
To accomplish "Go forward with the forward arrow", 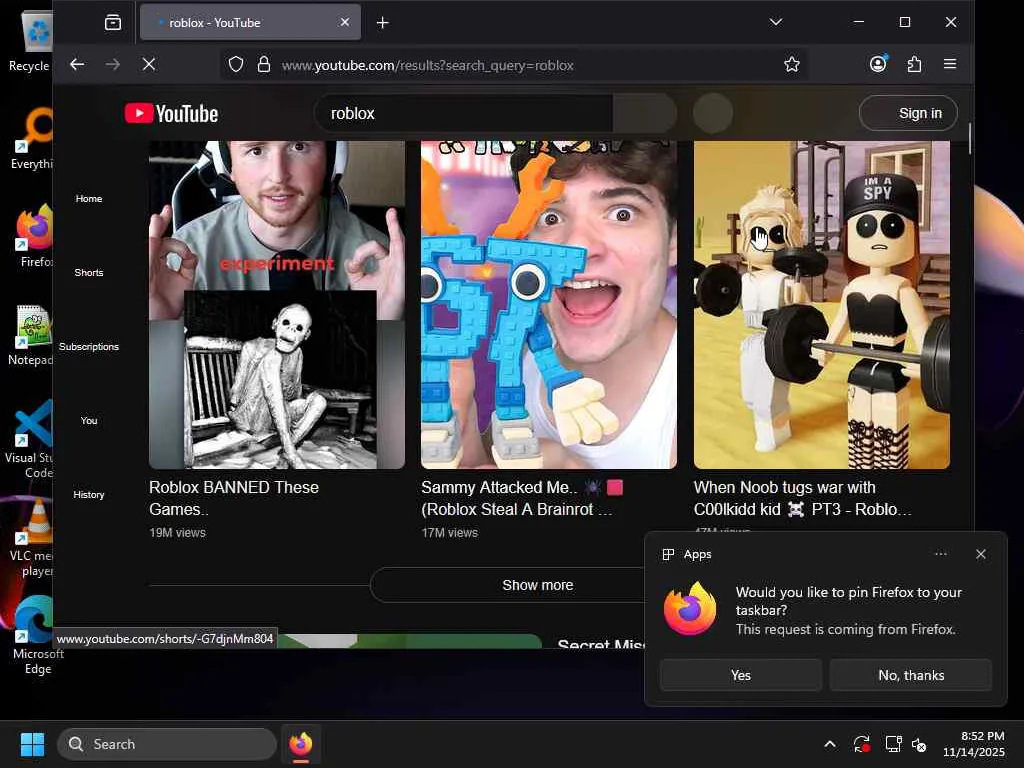I will 112,64.
